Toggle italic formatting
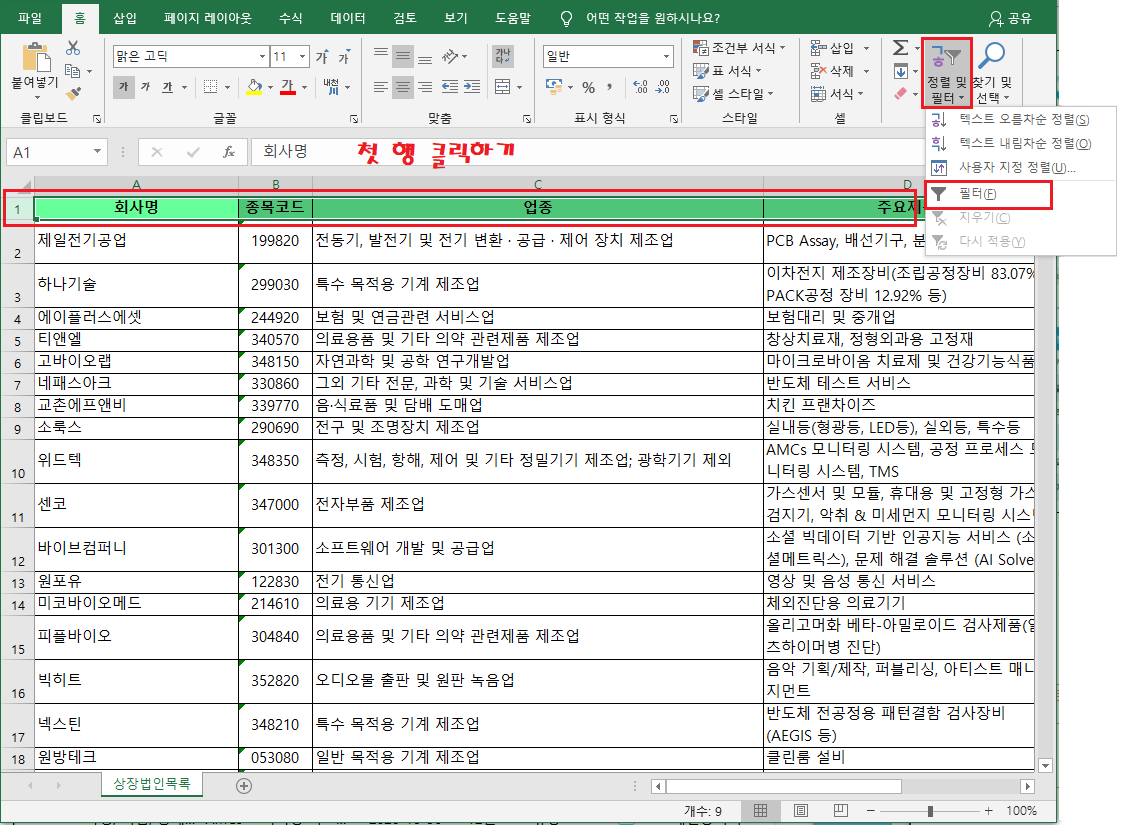 pos(145,87)
